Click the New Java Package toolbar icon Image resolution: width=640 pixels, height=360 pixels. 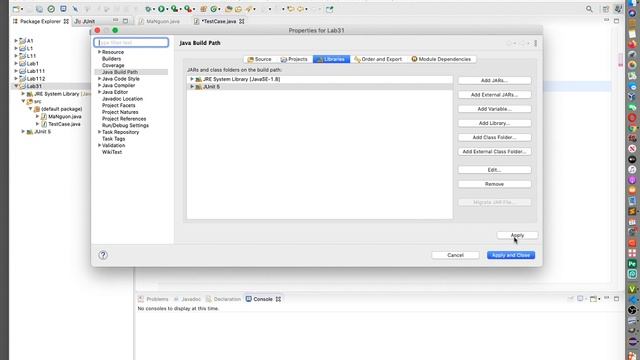(203, 9)
